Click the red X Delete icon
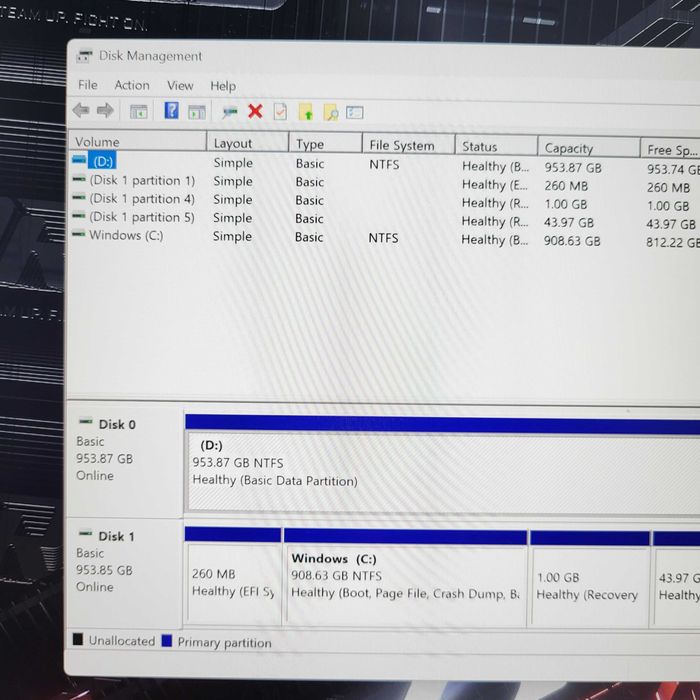Viewport: 700px width, 700px height. [x=255, y=111]
